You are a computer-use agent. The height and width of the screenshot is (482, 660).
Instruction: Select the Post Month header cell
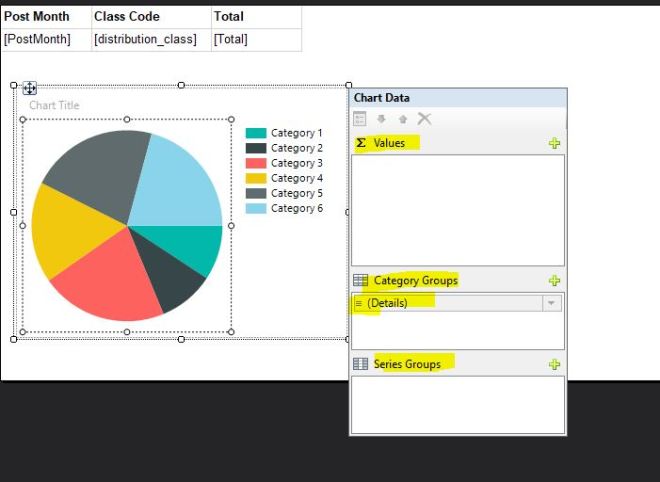pyautogui.click(x=46, y=17)
